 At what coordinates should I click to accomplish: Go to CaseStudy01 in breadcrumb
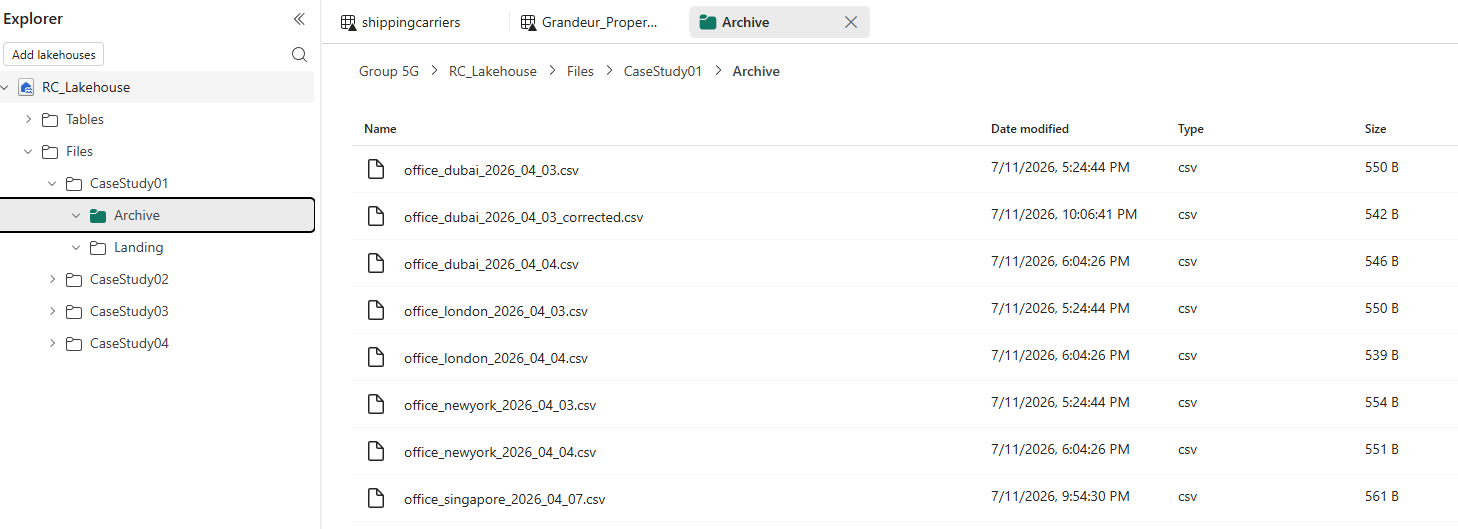663,71
